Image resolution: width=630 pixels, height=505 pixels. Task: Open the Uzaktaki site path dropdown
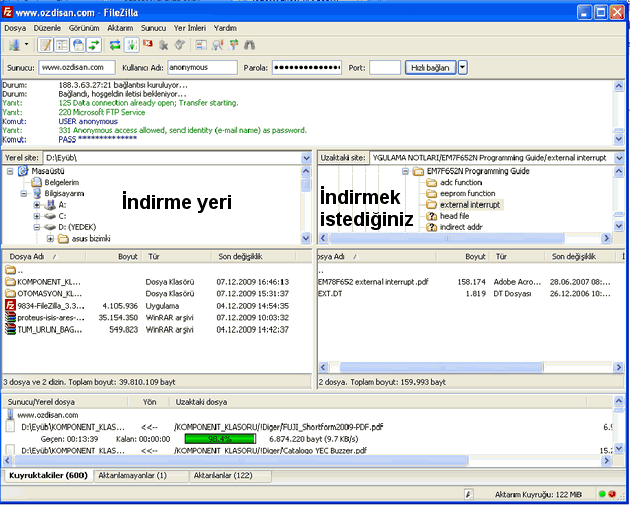click(619, 158)
